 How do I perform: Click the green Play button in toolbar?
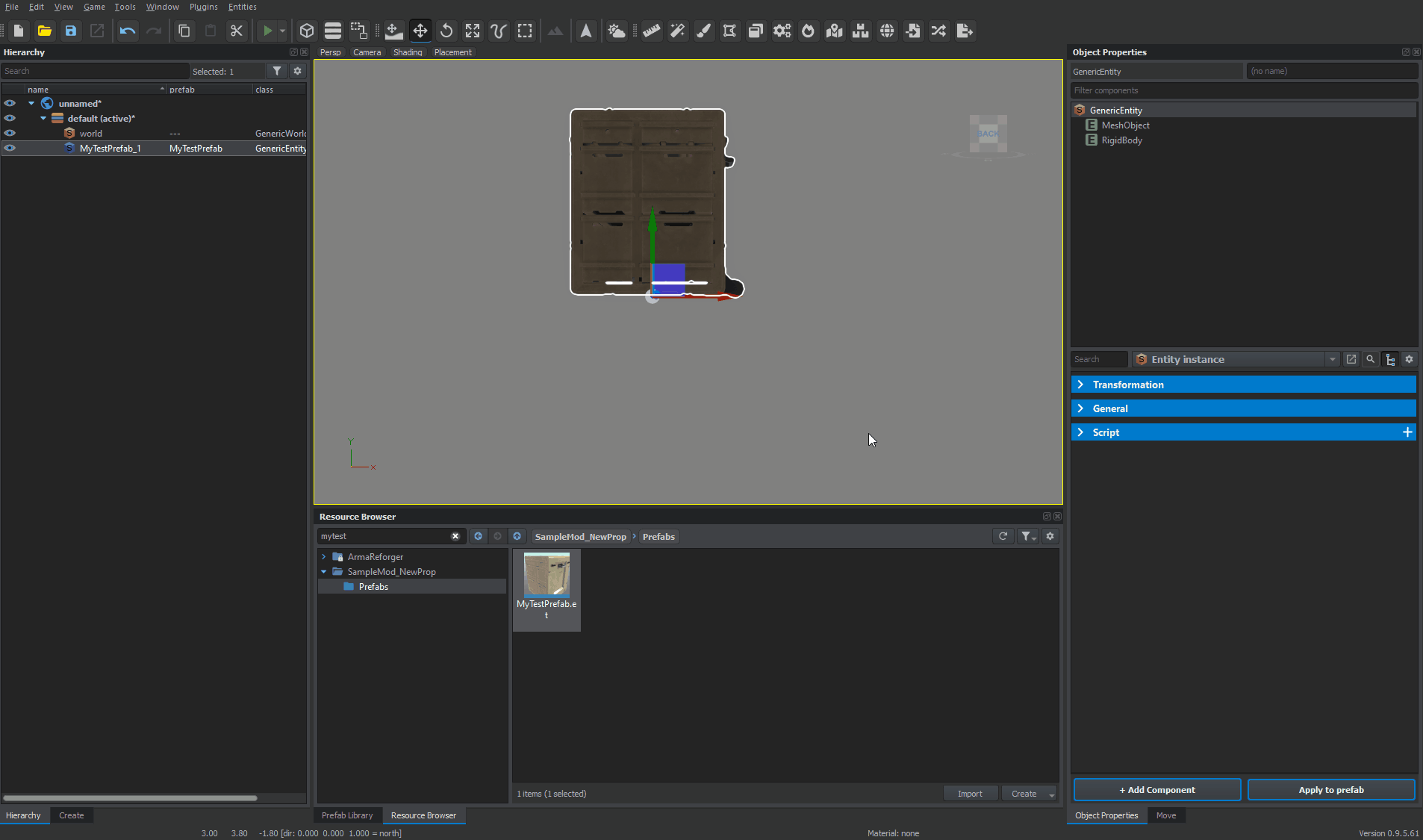pos(267,31)
